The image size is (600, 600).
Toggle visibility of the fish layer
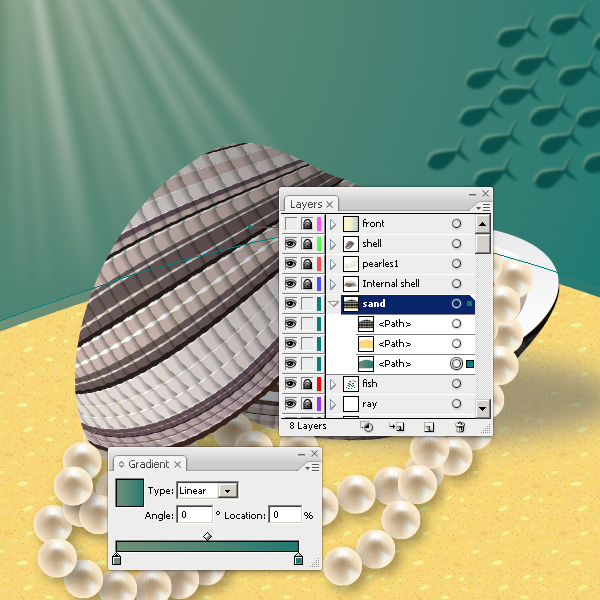pos(291,384)
